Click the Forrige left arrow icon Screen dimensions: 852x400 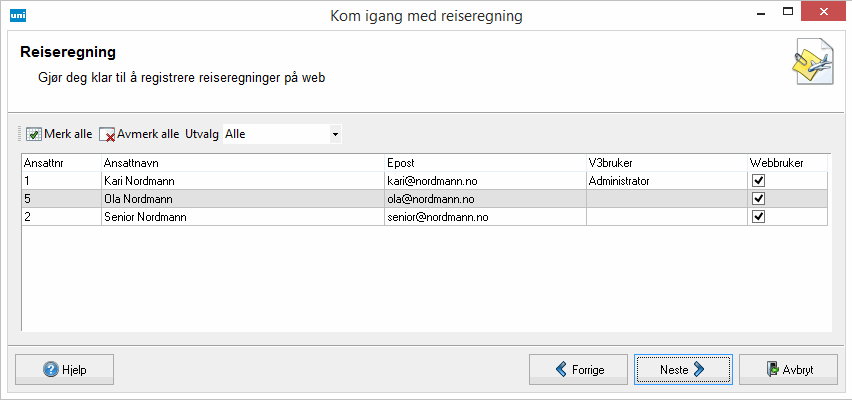pyautogui.click(x=562, y=369)
